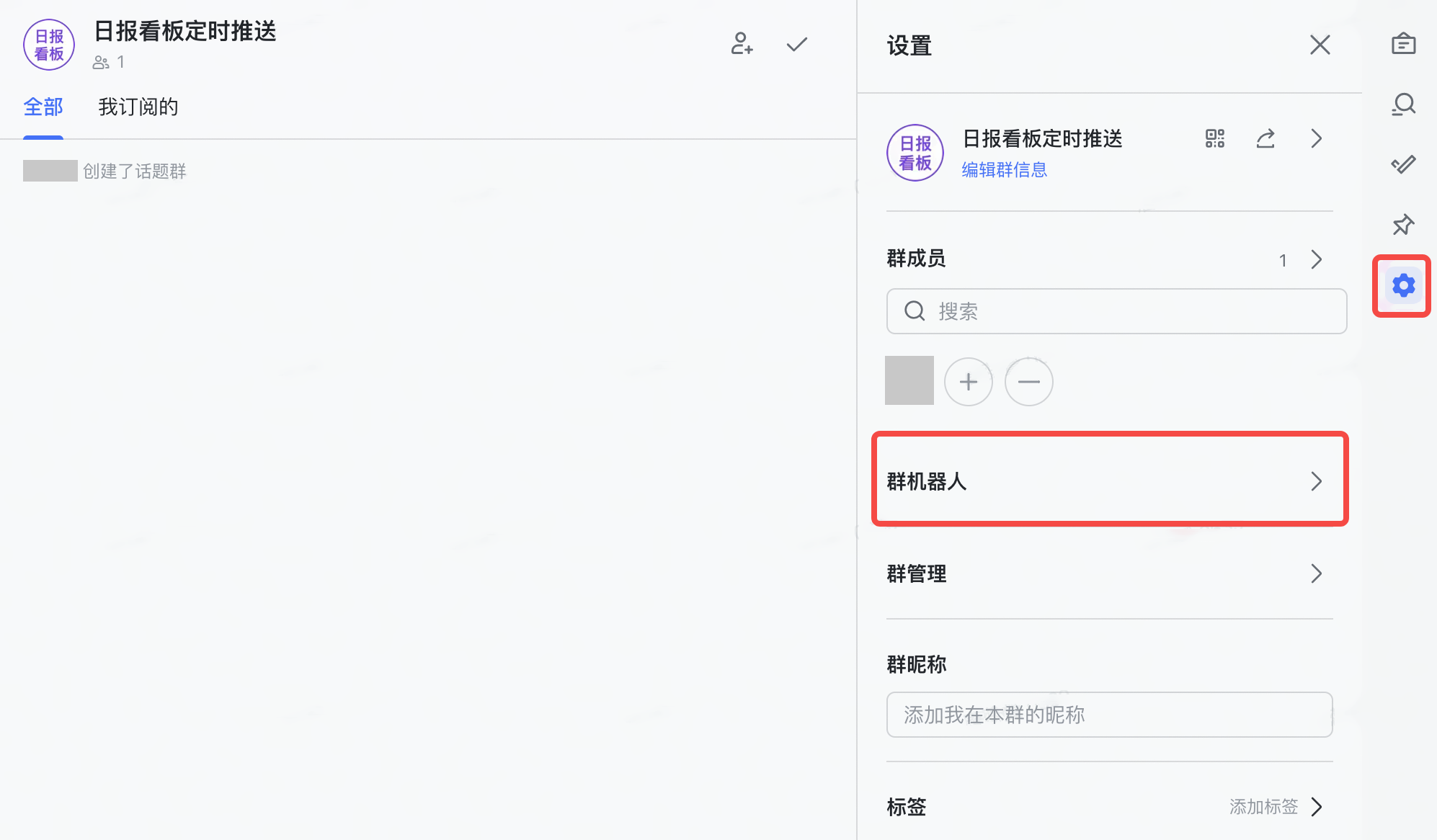This screenshot has height=840, width=1437.
Task: Open group announcement icon in right sidebar
Action: (1403, 44)
